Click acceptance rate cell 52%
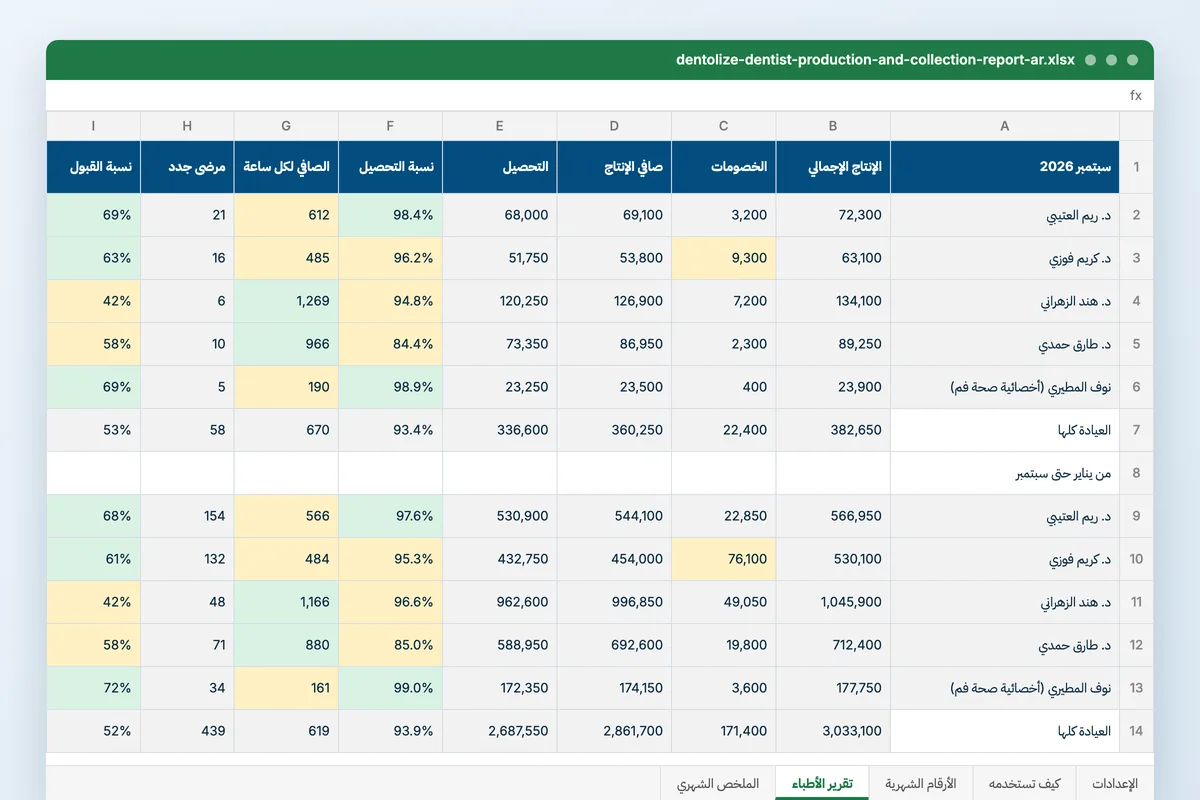The image size is (1200, 800). 93,731
